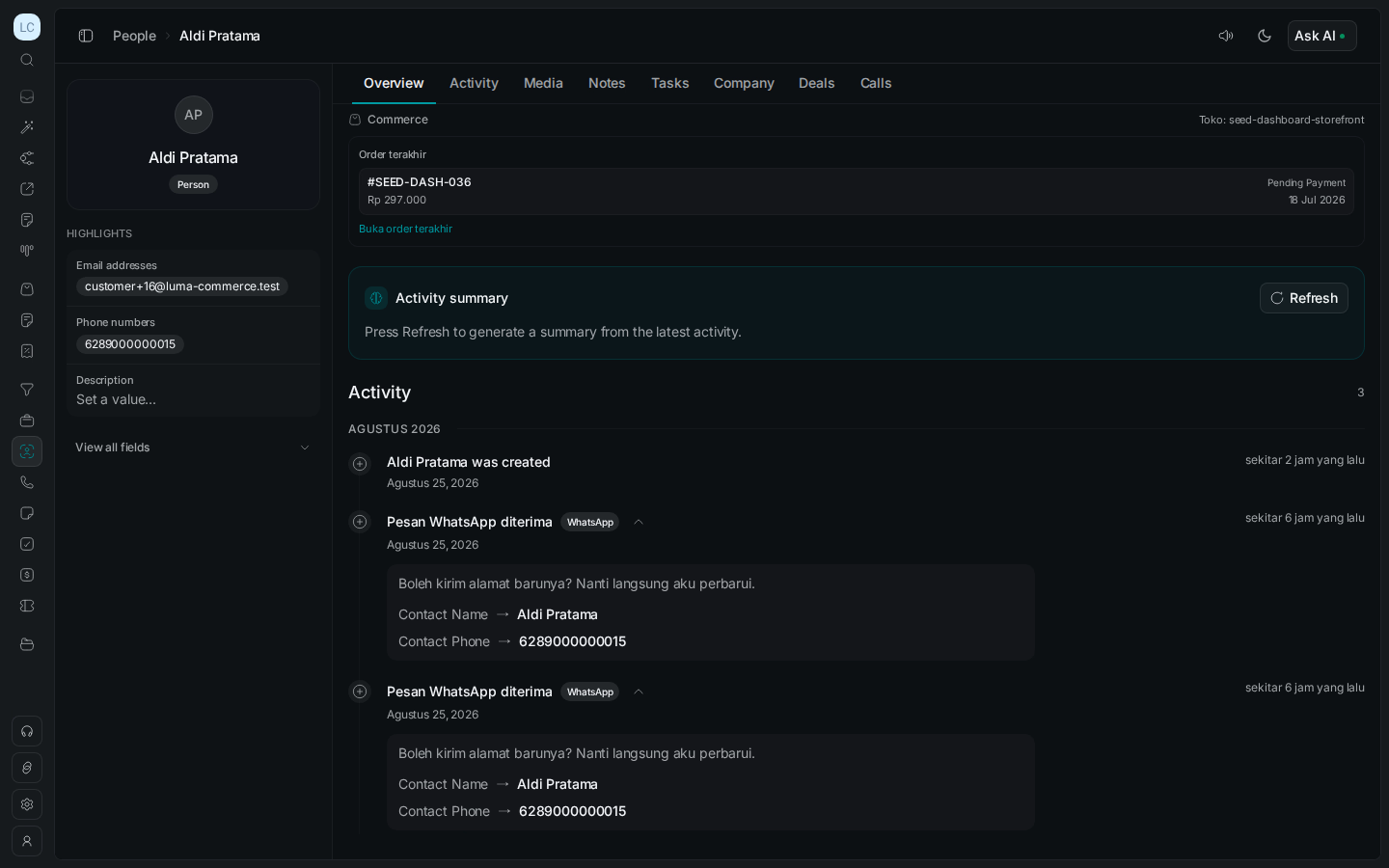Collapse the first Pesan WhatsApp diterima entry
The height and width of the screenshot is (868, 1389).
coord(639,522)
